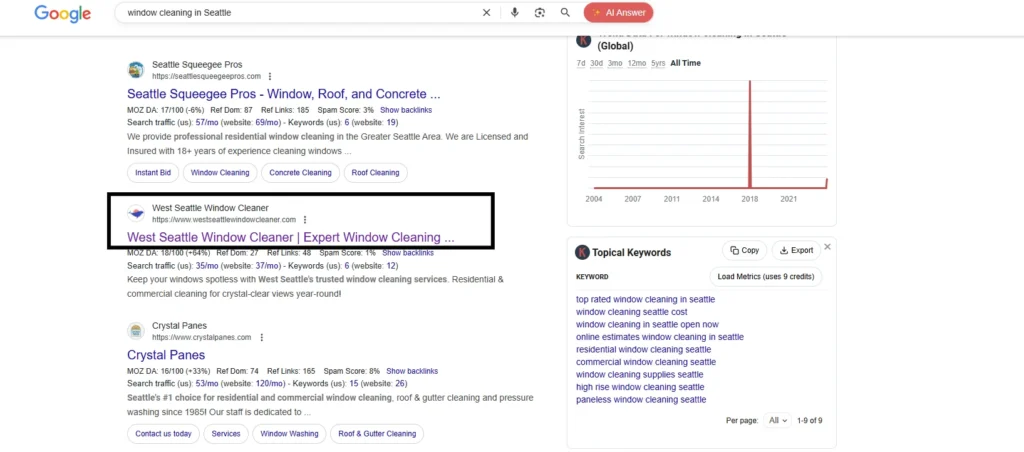Click the Instant Bid sitelink chip
This screenshot has width=1024, height=452.
[153, 173]
